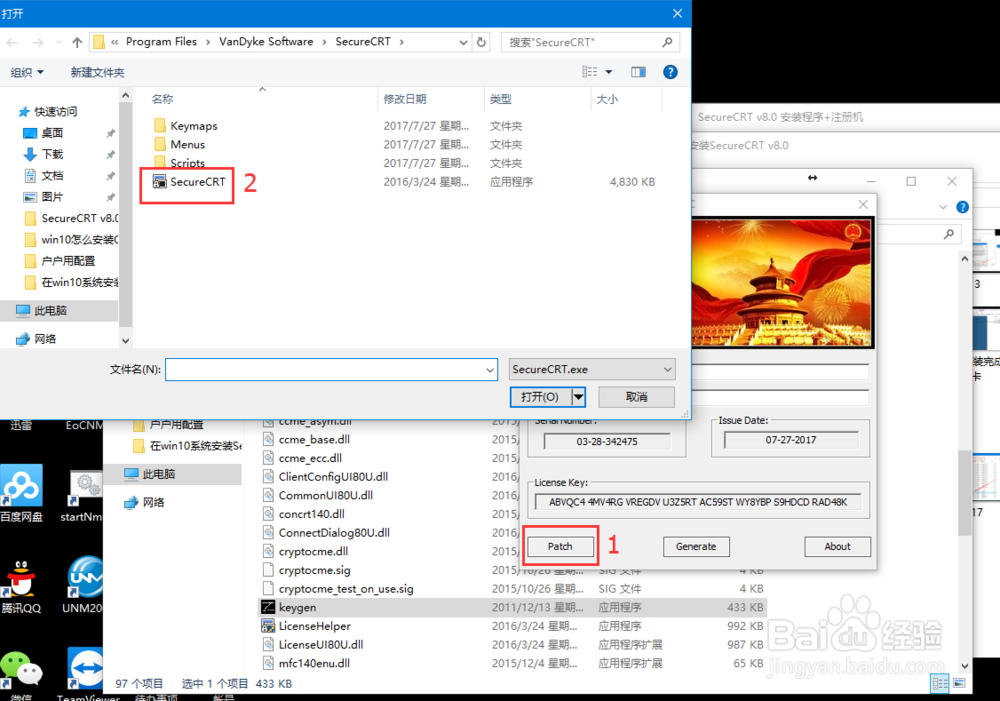Start TeamViewer from the desktop
The height and width of the screenshot is (701, 1000).
click(x=85, y=668)
